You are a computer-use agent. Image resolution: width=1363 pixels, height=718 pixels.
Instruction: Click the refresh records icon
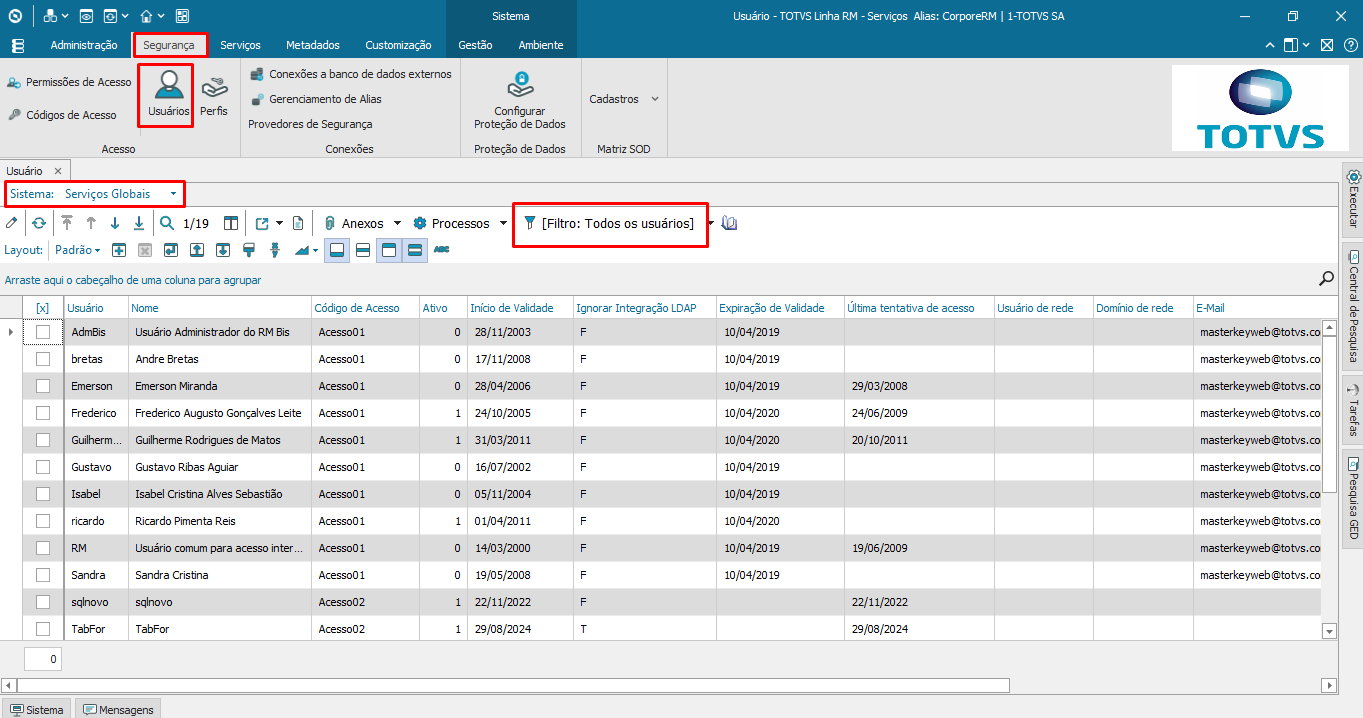pyautogui.click(x=38, y=223)
